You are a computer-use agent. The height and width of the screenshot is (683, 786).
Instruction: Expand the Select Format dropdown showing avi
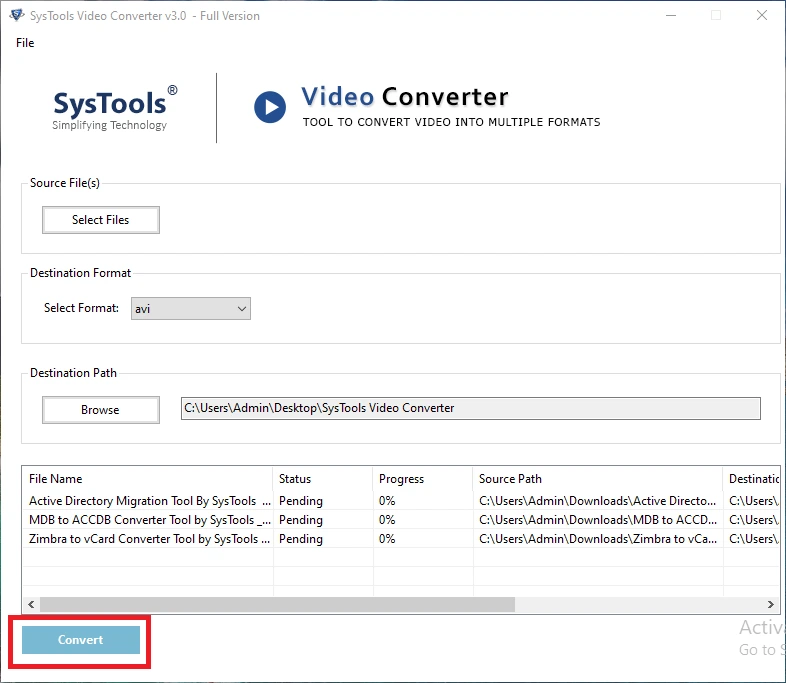click(x=190, y=309)
